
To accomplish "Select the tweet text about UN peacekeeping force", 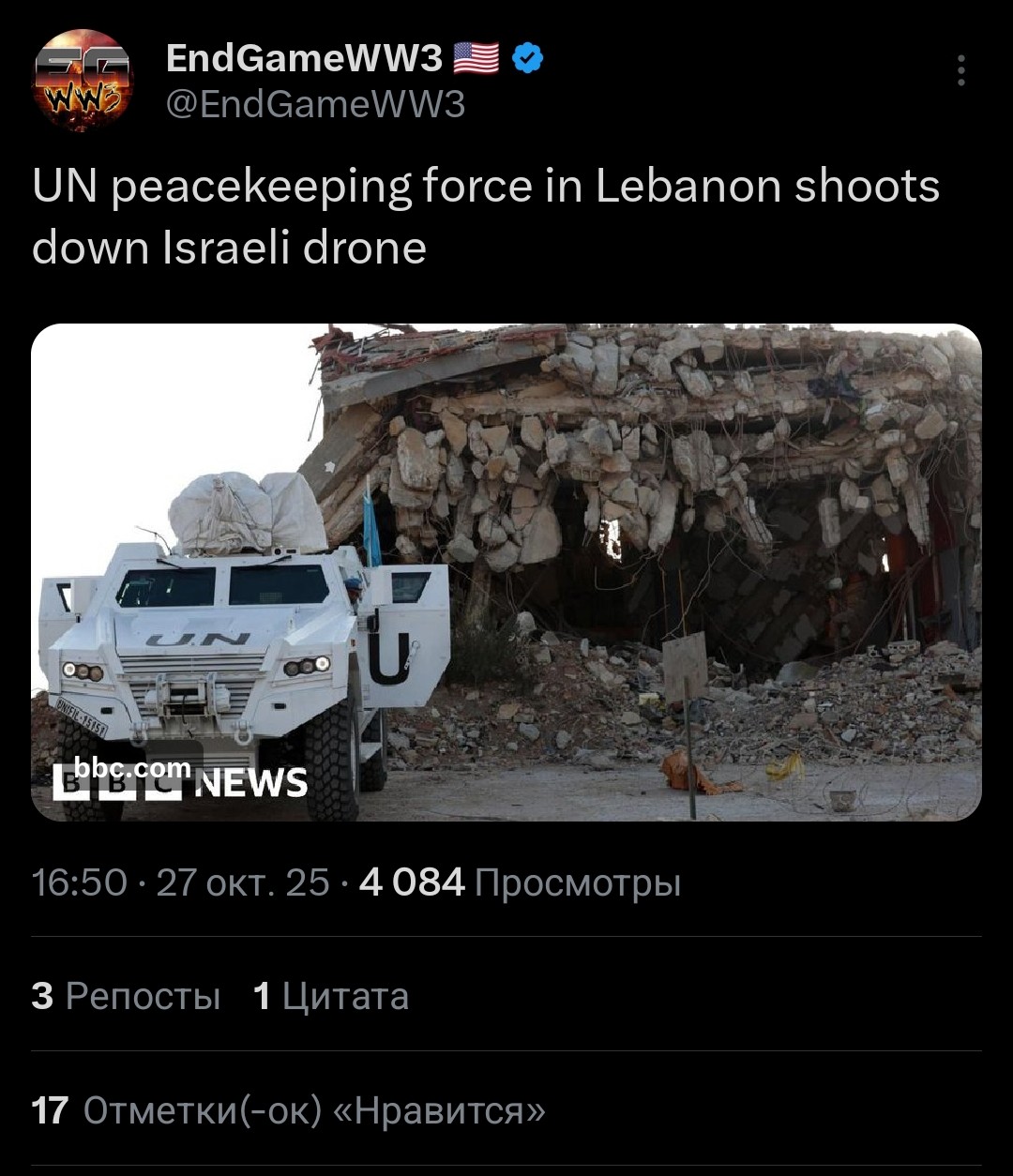I will [x=486, y=217].
